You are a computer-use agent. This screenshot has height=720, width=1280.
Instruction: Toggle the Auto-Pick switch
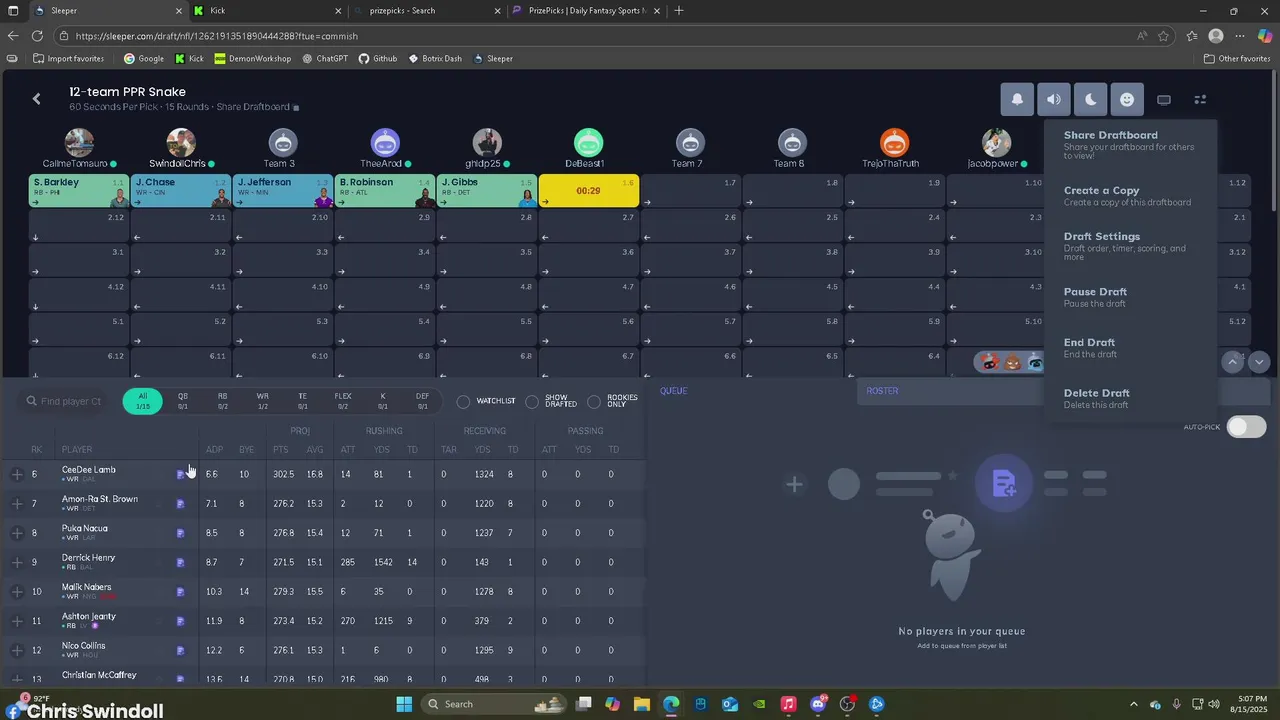1246,427
